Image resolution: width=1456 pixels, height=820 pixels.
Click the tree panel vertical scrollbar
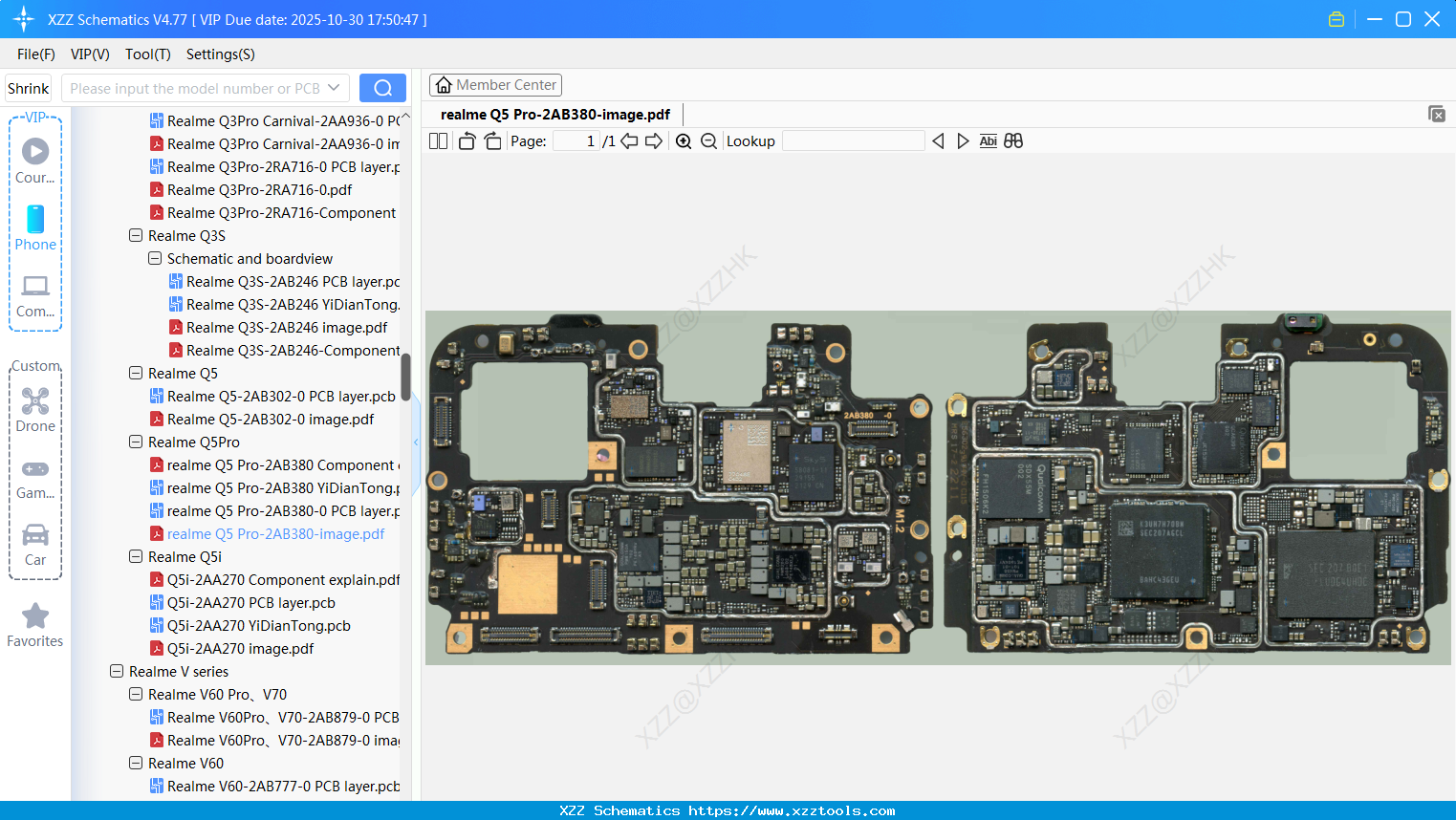point(405,378)
